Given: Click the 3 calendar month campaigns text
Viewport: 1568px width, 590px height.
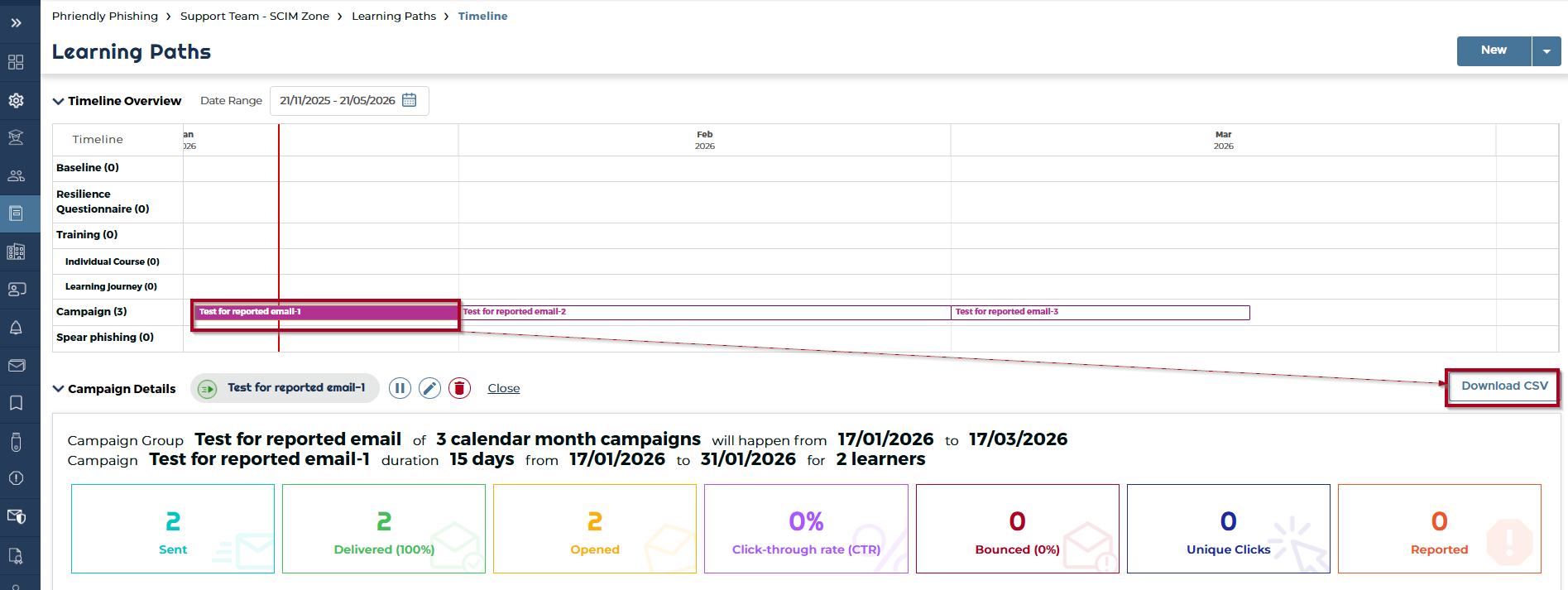Looking at the screenshot, I should (x=568, y=439).
